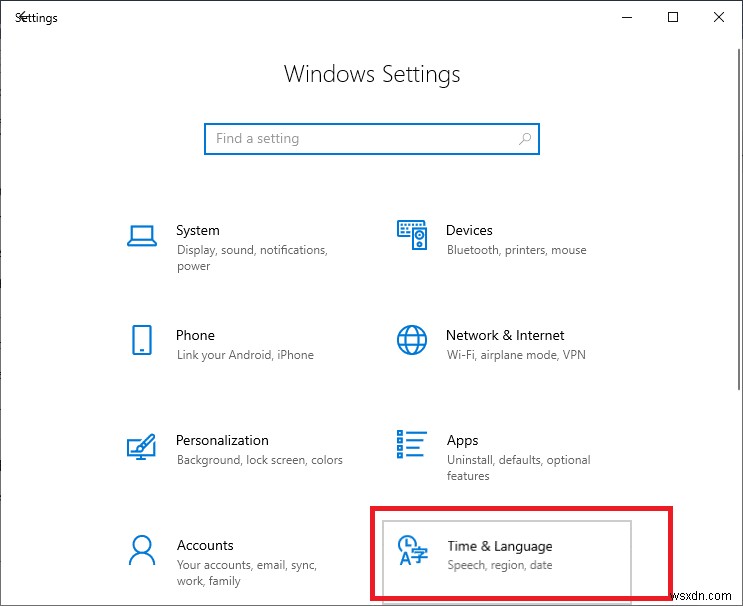Open the Network & Internet globe icon

click(412, 340)
